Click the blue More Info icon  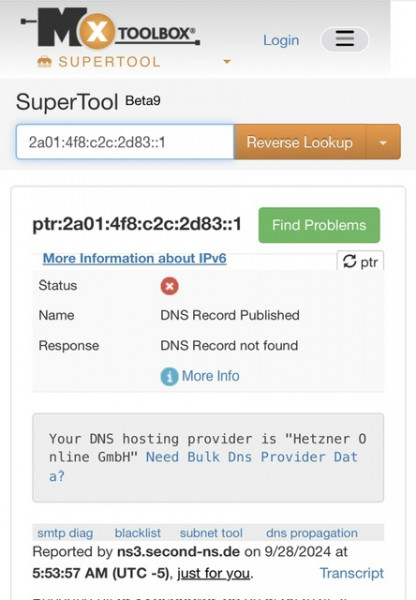pos(169,376)
